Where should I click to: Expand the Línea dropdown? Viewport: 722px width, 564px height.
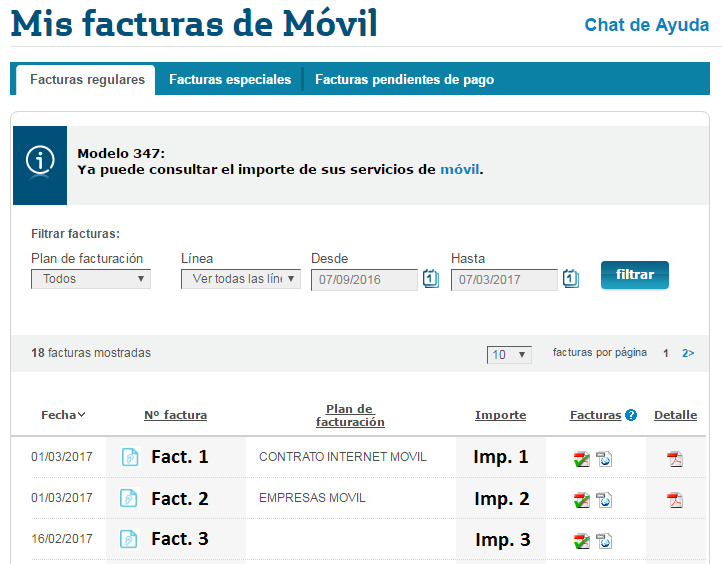click(241, 279)
